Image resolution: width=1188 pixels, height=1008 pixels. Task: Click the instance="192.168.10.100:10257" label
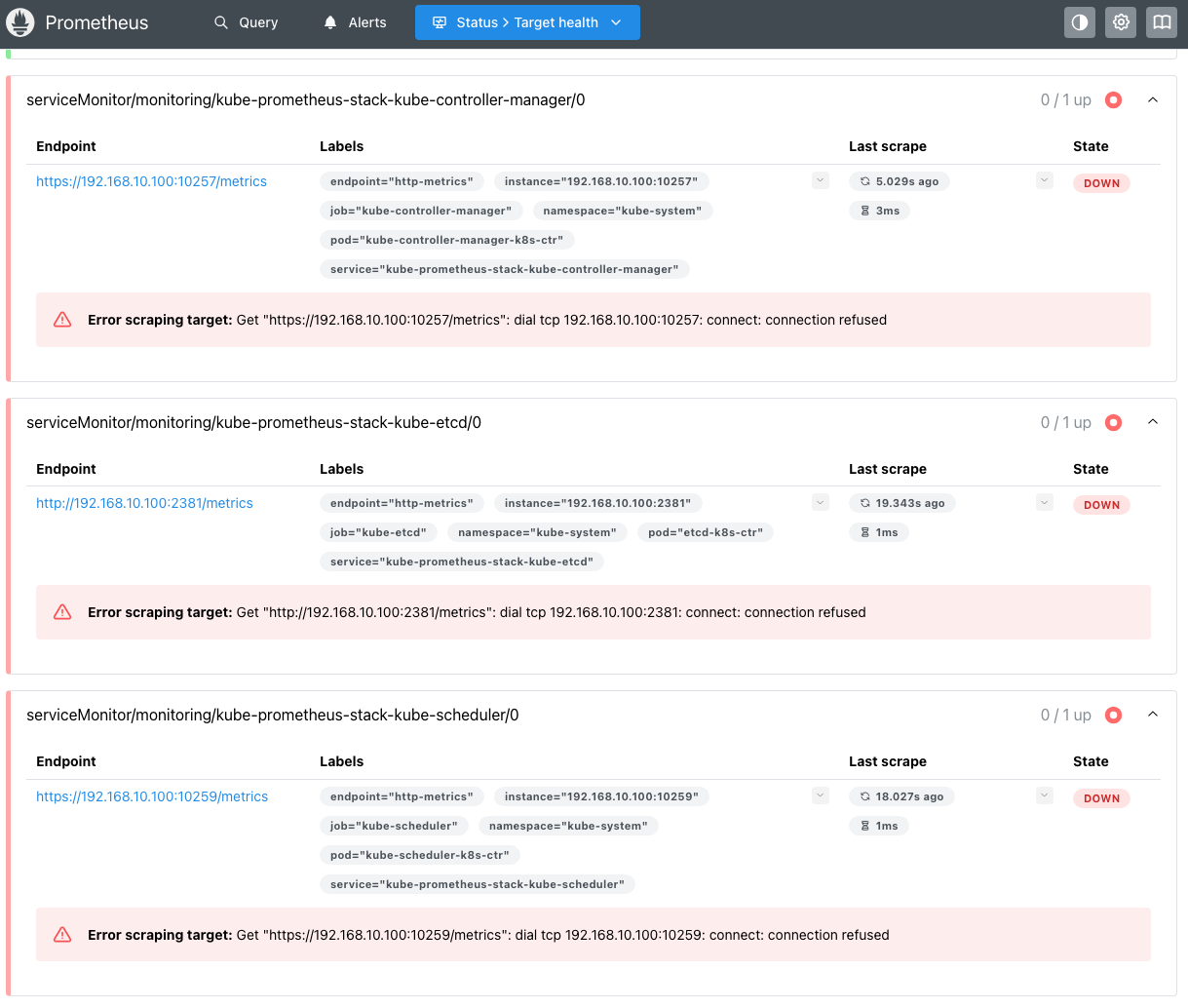(x=601, y=181)
